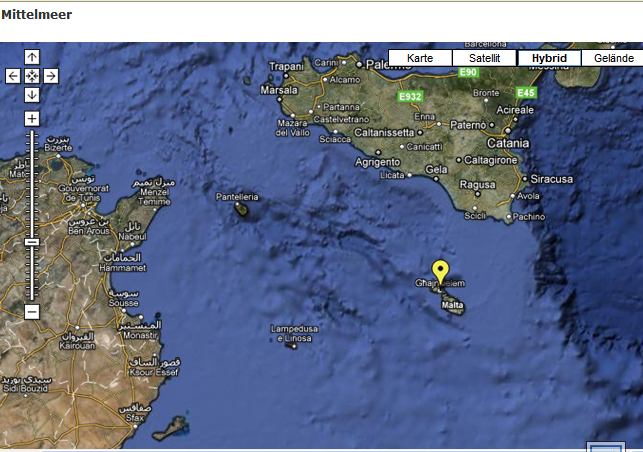Pan the map down with the arrow

[32, 95]
